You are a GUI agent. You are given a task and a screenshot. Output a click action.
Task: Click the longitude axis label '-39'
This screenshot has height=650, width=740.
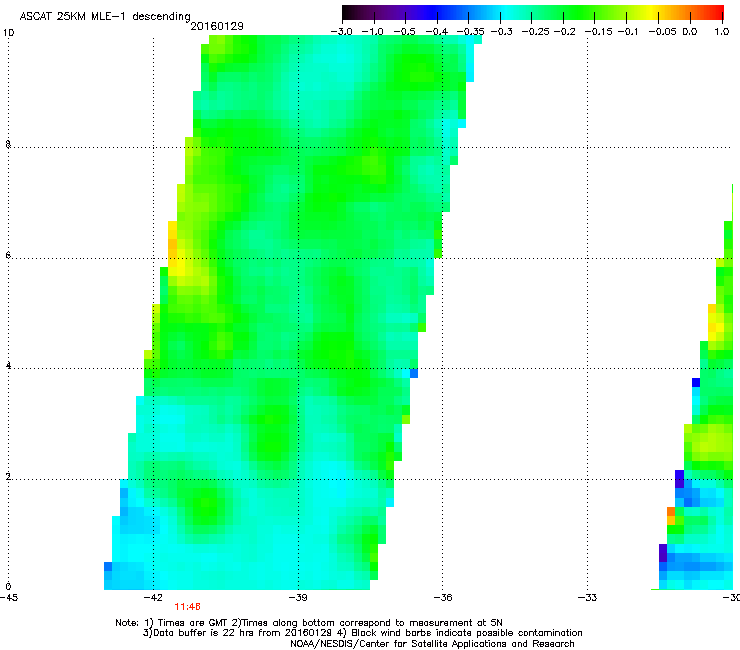[298, 598]
